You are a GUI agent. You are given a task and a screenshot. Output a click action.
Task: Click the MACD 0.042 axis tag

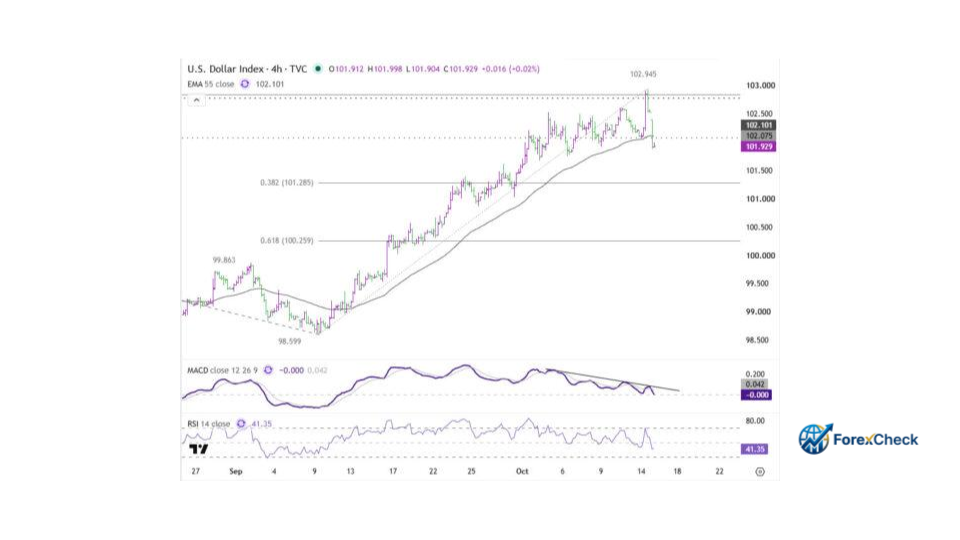click(756, 384)
